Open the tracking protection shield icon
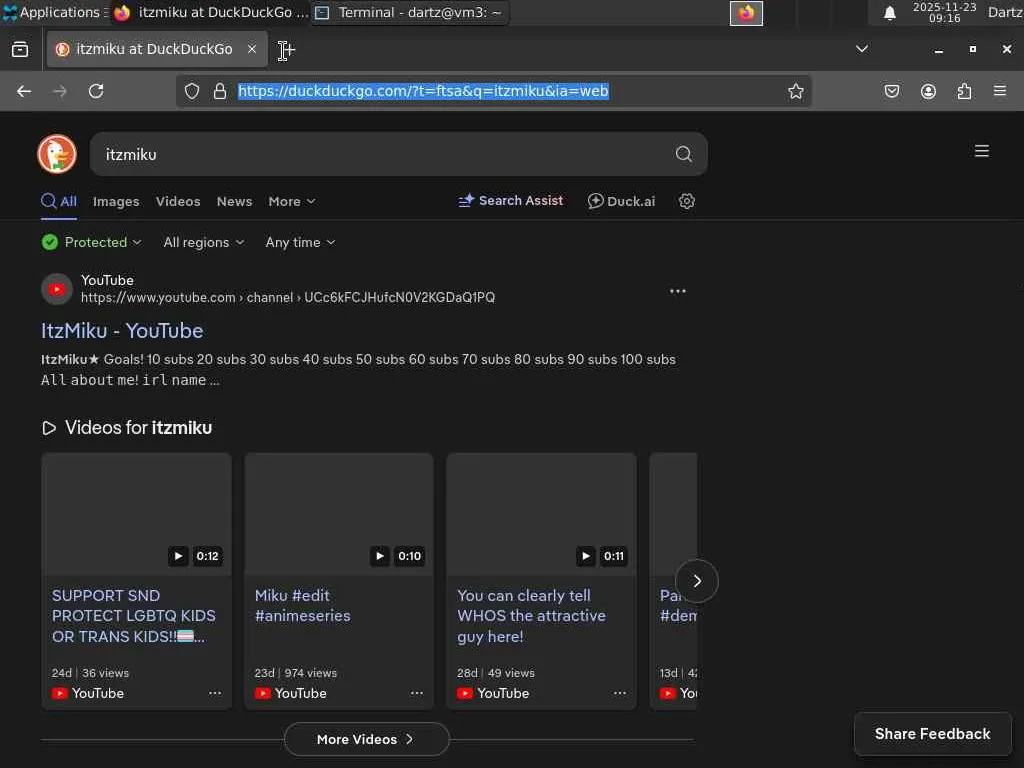 tap(191, 91)
